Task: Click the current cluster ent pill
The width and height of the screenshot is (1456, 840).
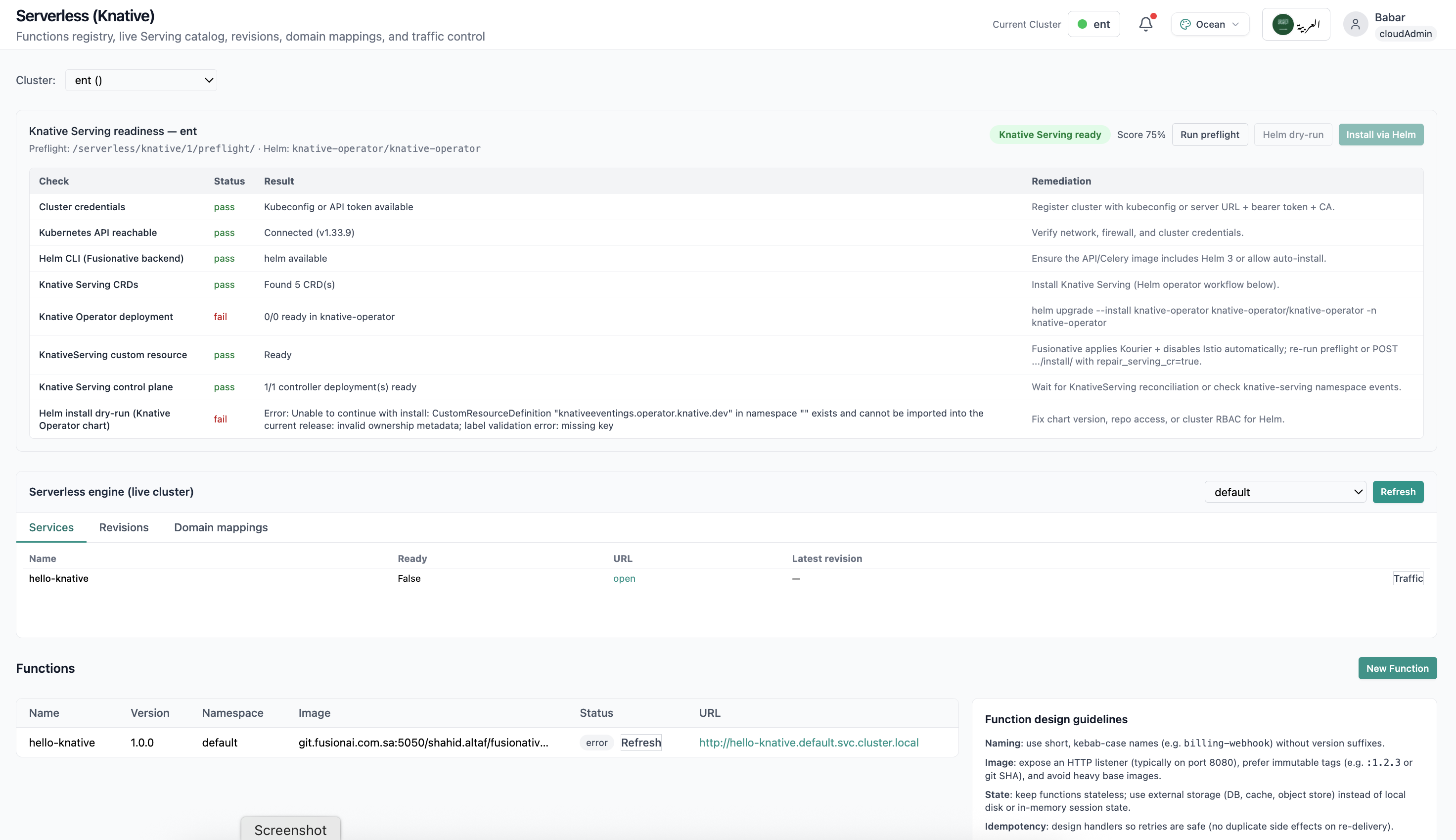Action: pyautogui.click(x=1094, y=24)
